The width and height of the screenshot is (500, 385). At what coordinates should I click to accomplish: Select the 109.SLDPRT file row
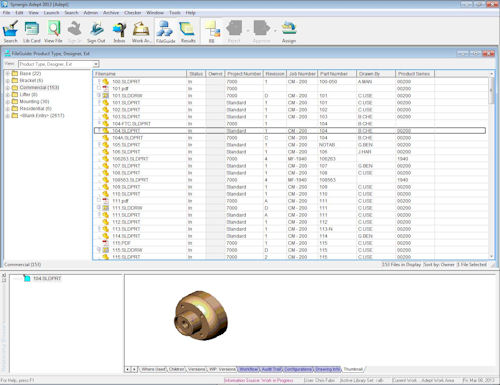pos(289,187)
